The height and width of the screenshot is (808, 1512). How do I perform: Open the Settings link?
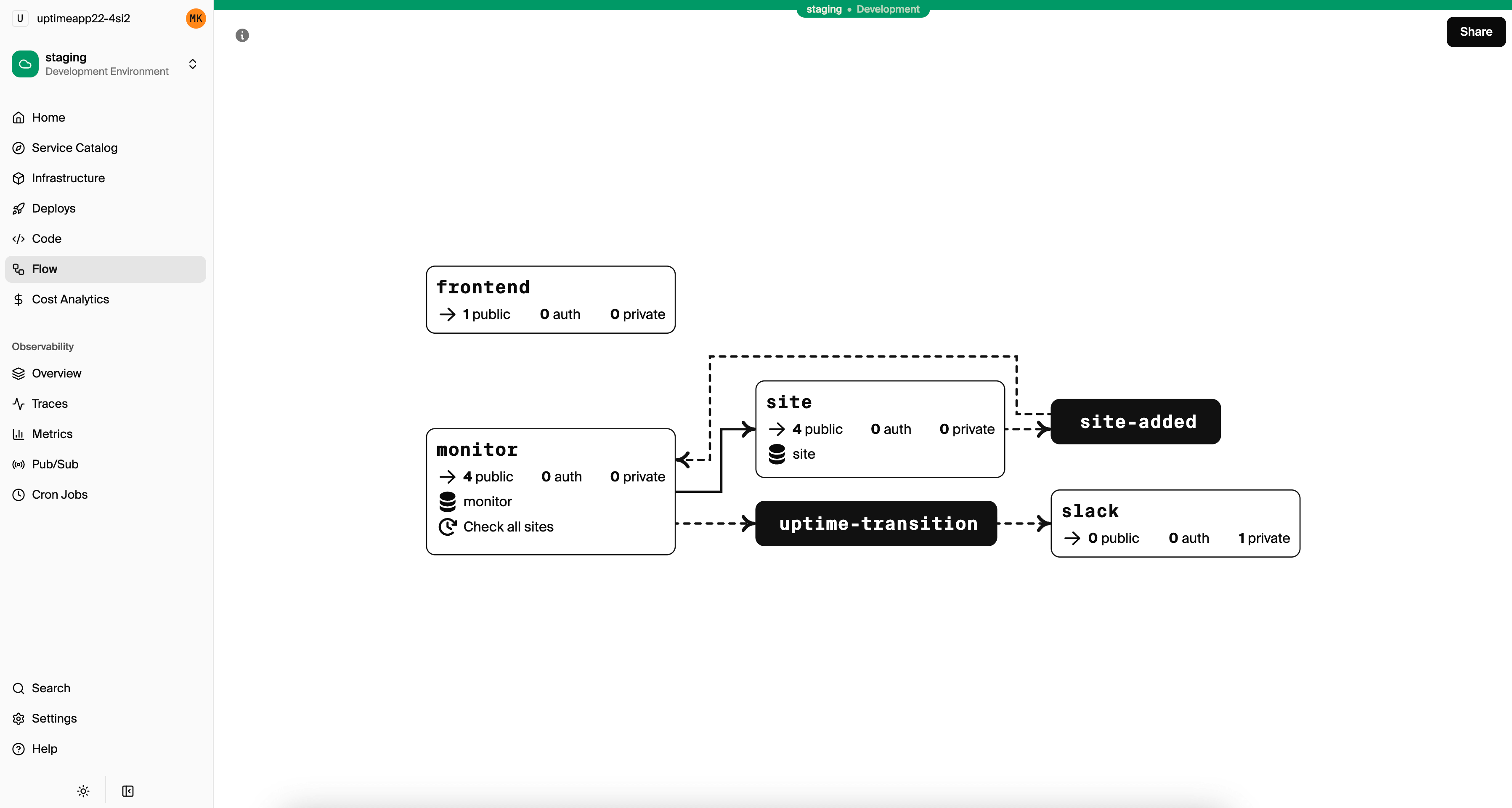click(54, 719)
